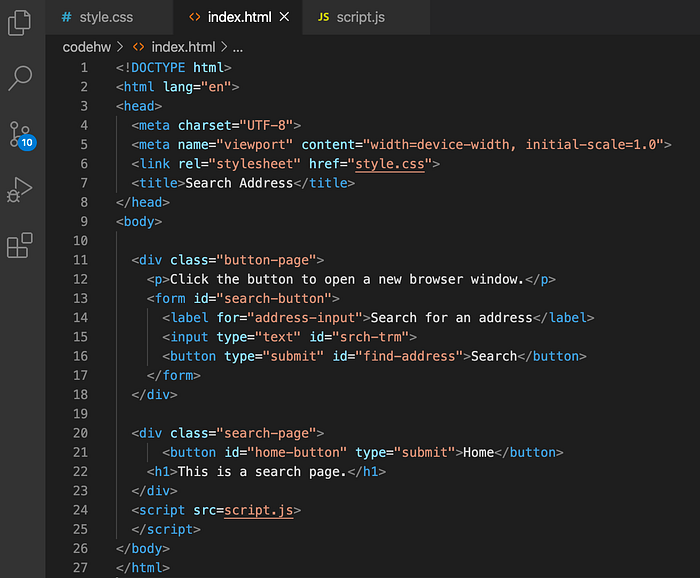Click the opening head tag on line 3
The image size is (700, 578).
pos(139,106)
